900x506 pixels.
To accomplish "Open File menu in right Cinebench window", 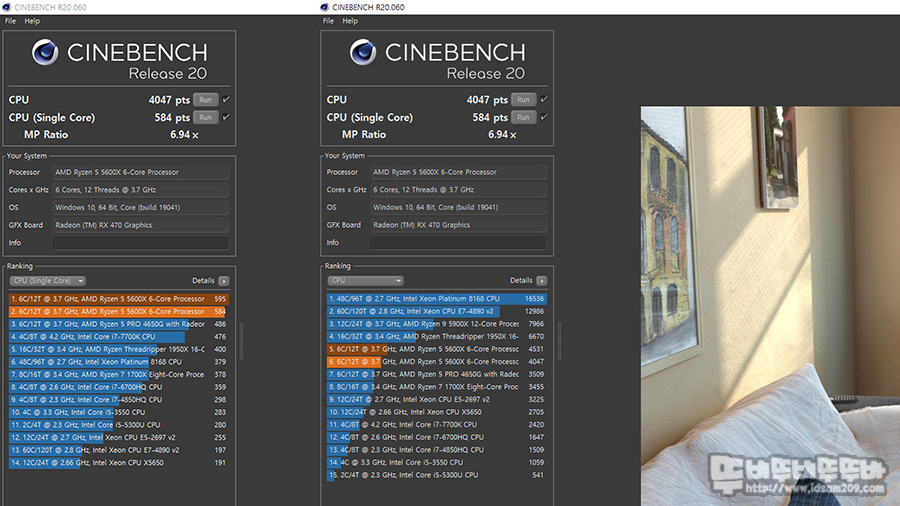I will tap(328, 21).
